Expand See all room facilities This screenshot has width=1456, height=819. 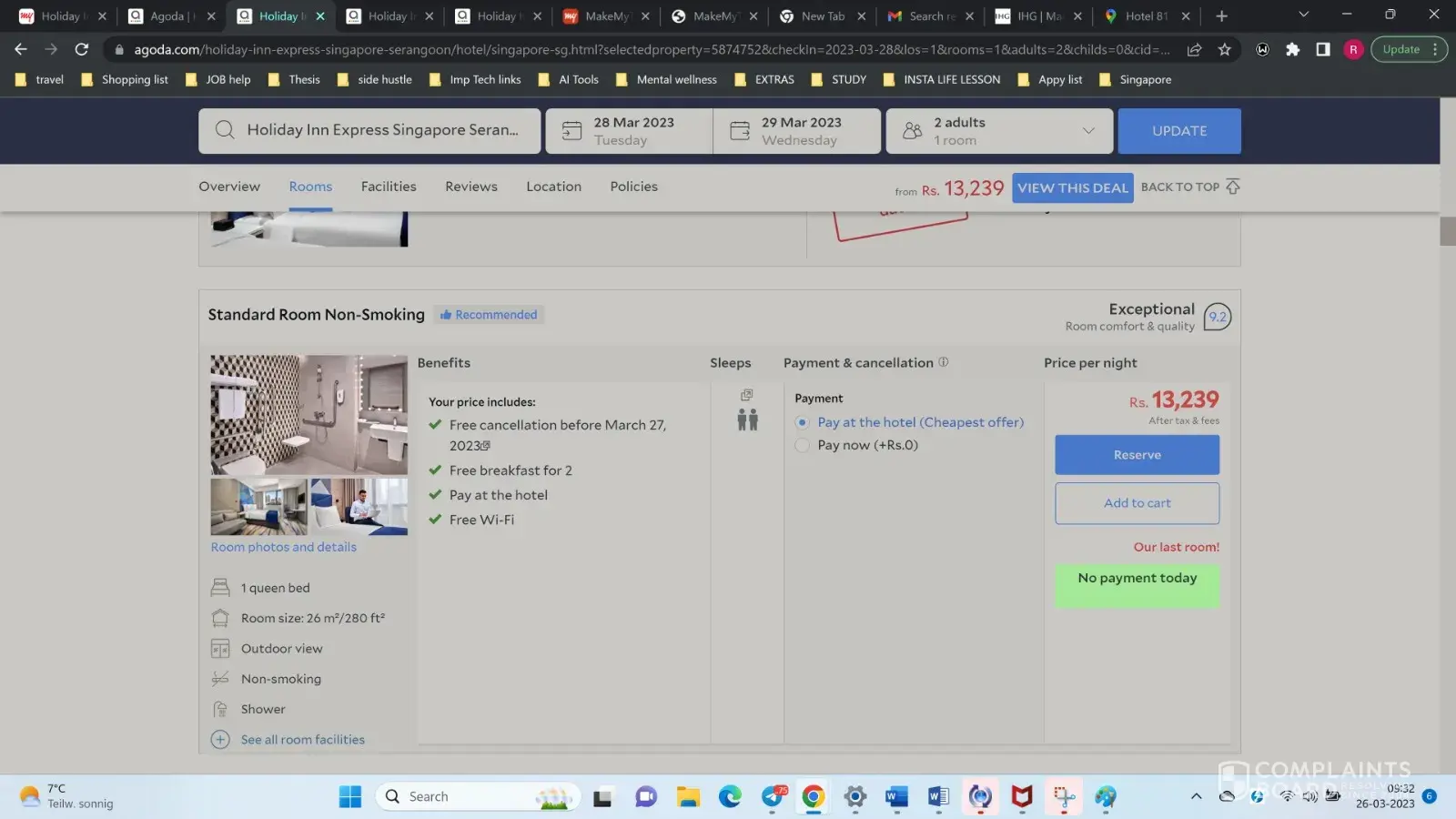(302, 740)
